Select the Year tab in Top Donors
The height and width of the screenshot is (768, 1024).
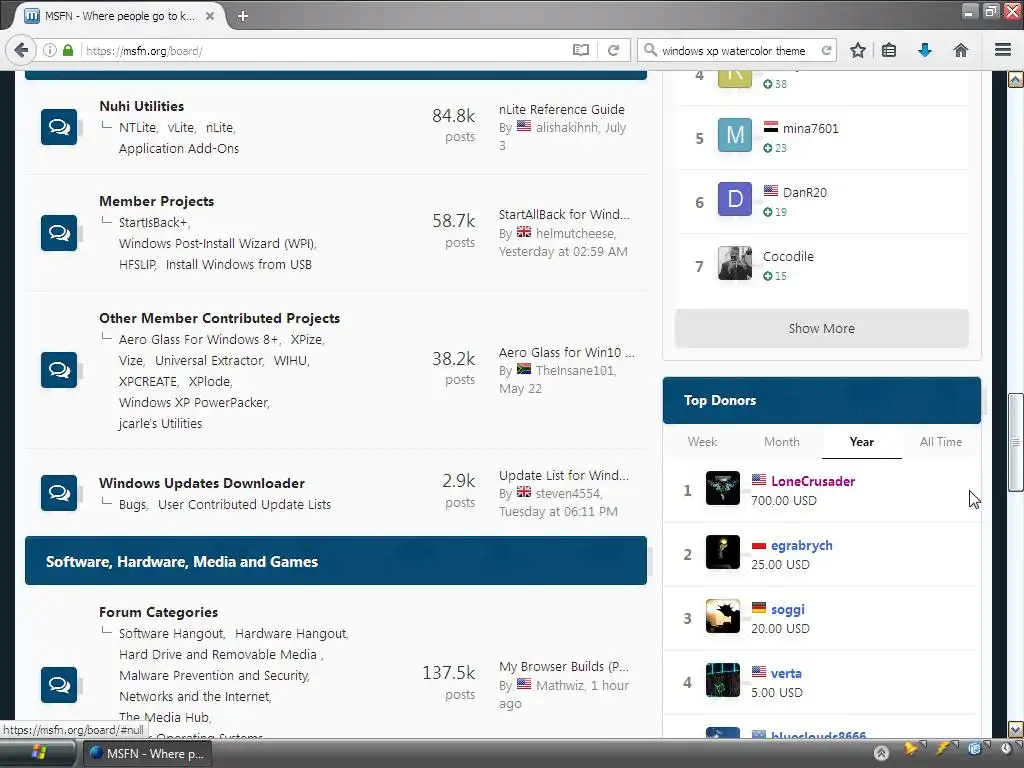pos(861,442)
